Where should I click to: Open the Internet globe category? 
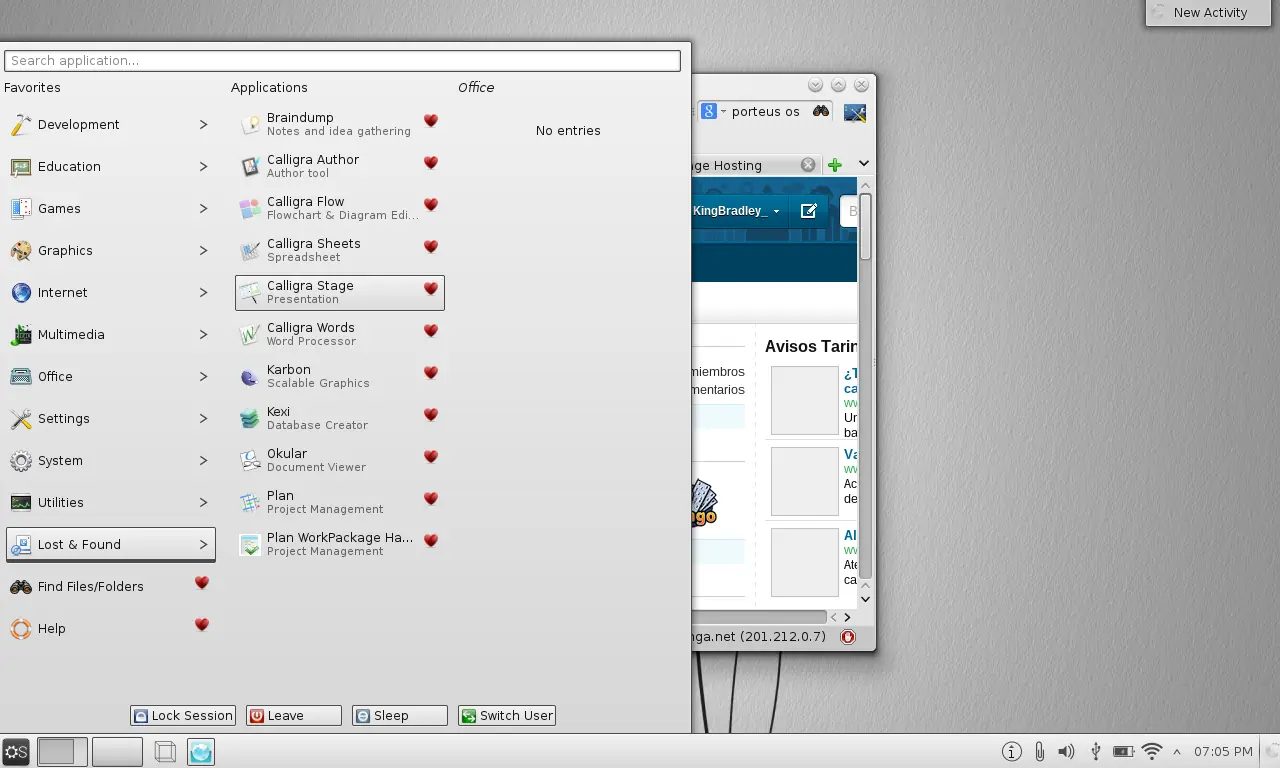coord(21,293)
